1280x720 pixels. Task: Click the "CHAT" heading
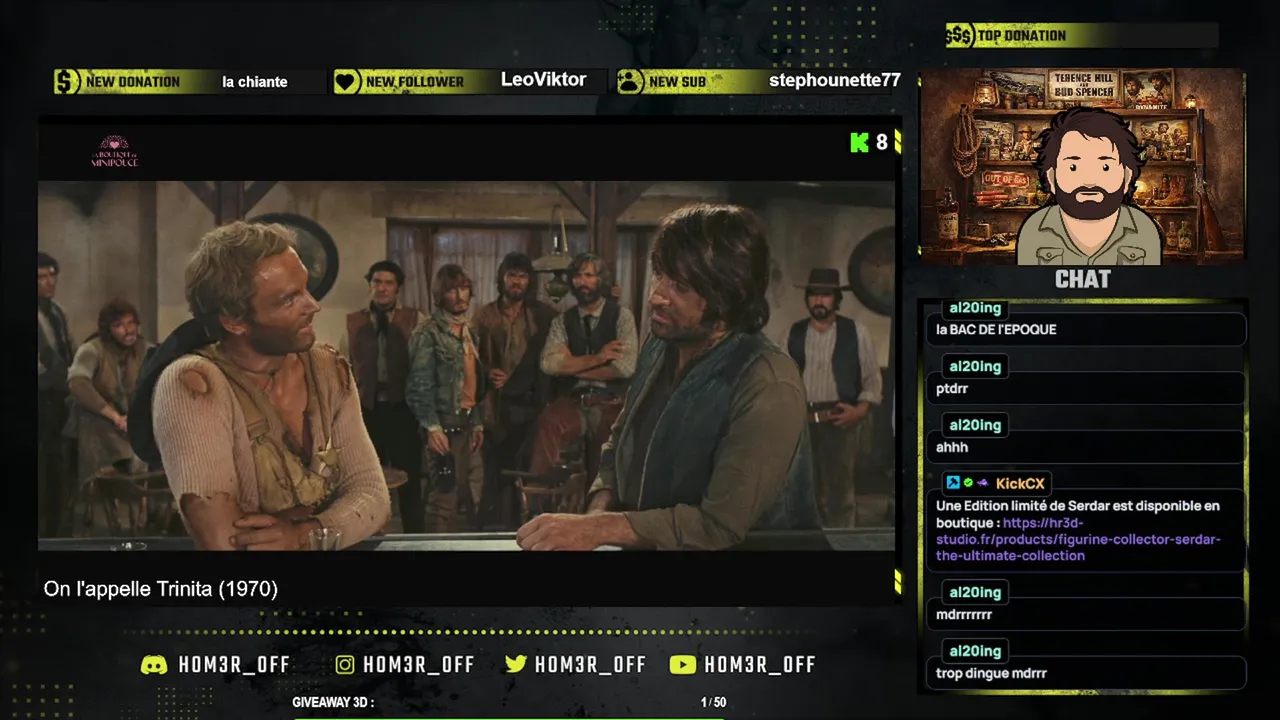[x=1083, y=280]
